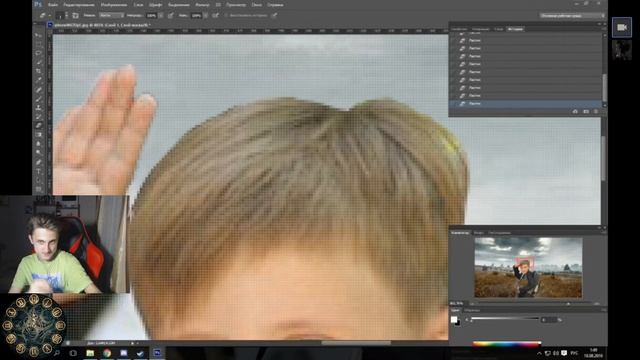This screenshot has width=640, height=360.
Task: Open the Окно menu
Action: [x=256, y=5]
